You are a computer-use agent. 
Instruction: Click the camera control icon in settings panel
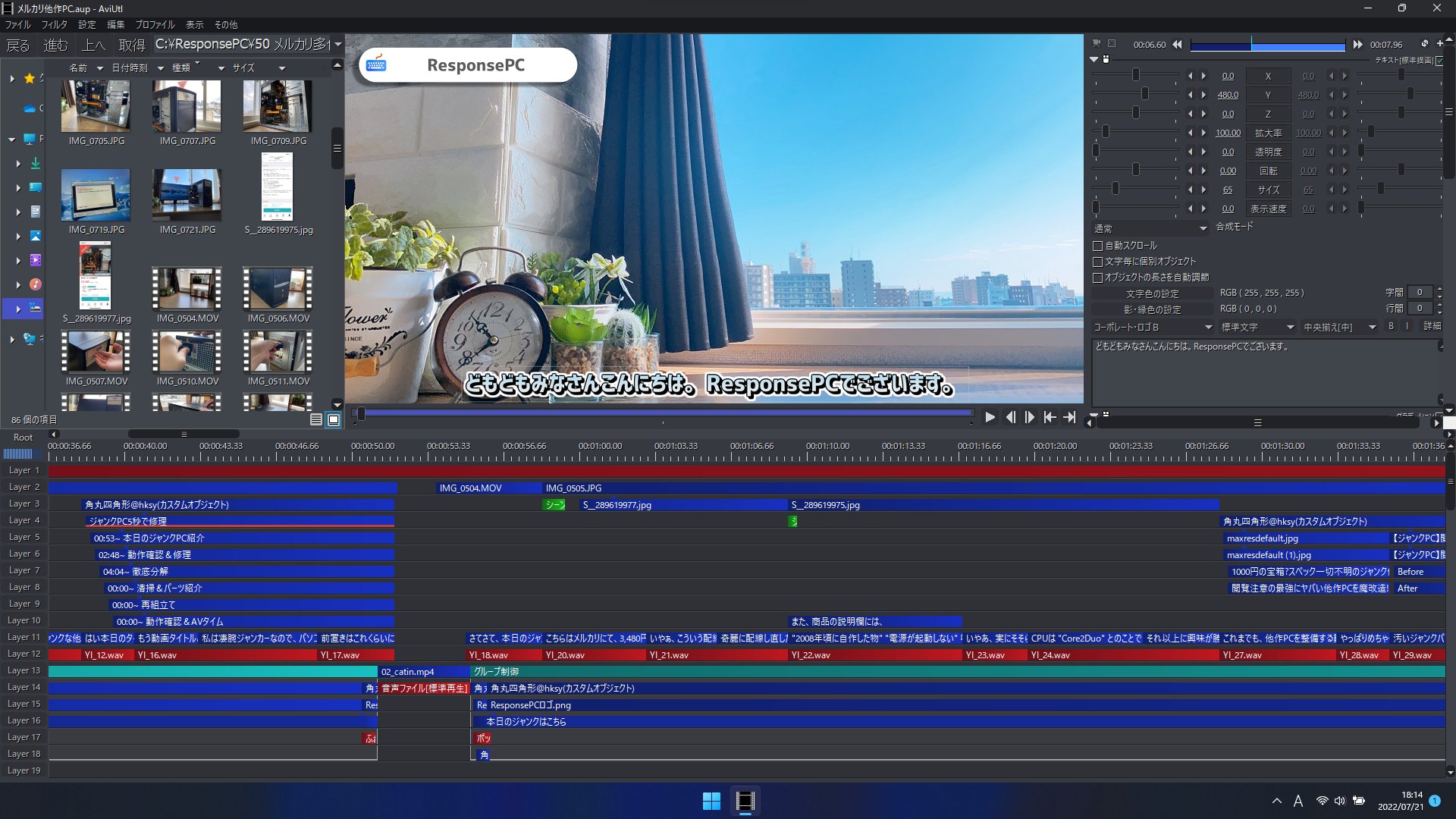pyautogui.click(x=1096, y=44)
